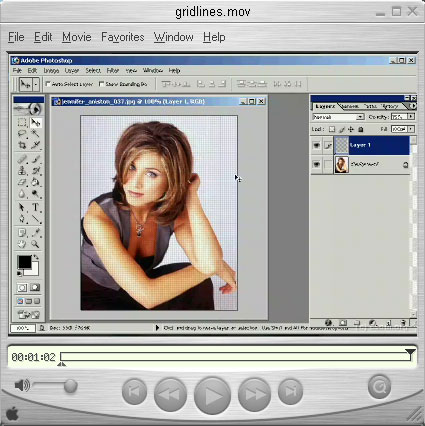Open Photoshop's Filter menu
The height and width of the screenshot is (426, 425).
coord(113,71)
